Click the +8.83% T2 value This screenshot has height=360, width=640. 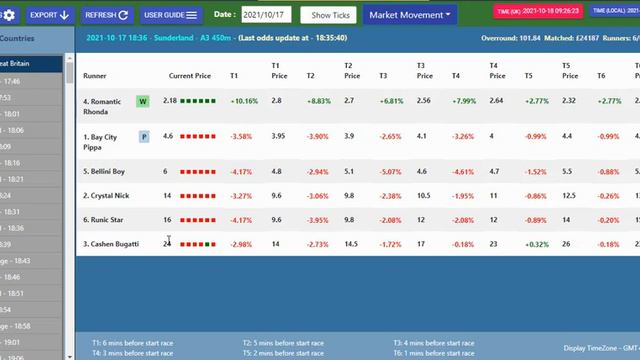[319, 101]
